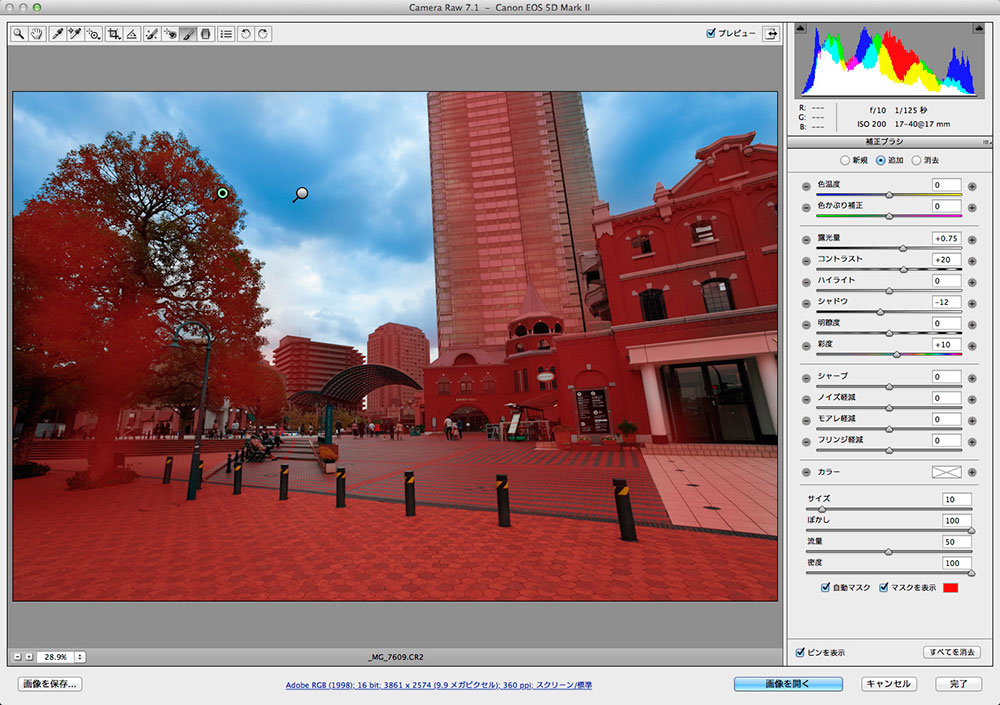Click the red mask overlay color swatch
1000x705 pixels.
coord(950,588)
